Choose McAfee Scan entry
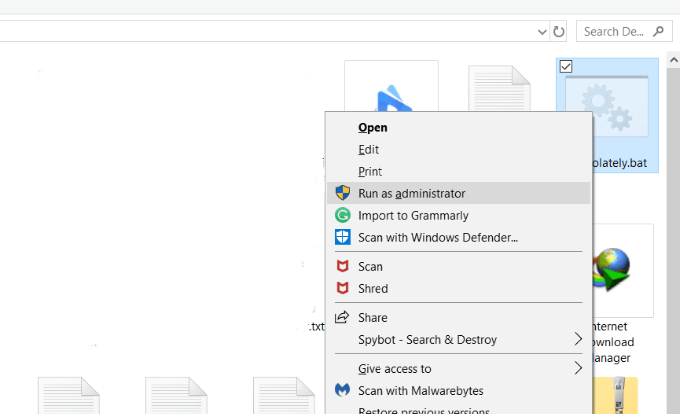The width and height of the screenshot is (680, 414). click(x=459, y=267)
